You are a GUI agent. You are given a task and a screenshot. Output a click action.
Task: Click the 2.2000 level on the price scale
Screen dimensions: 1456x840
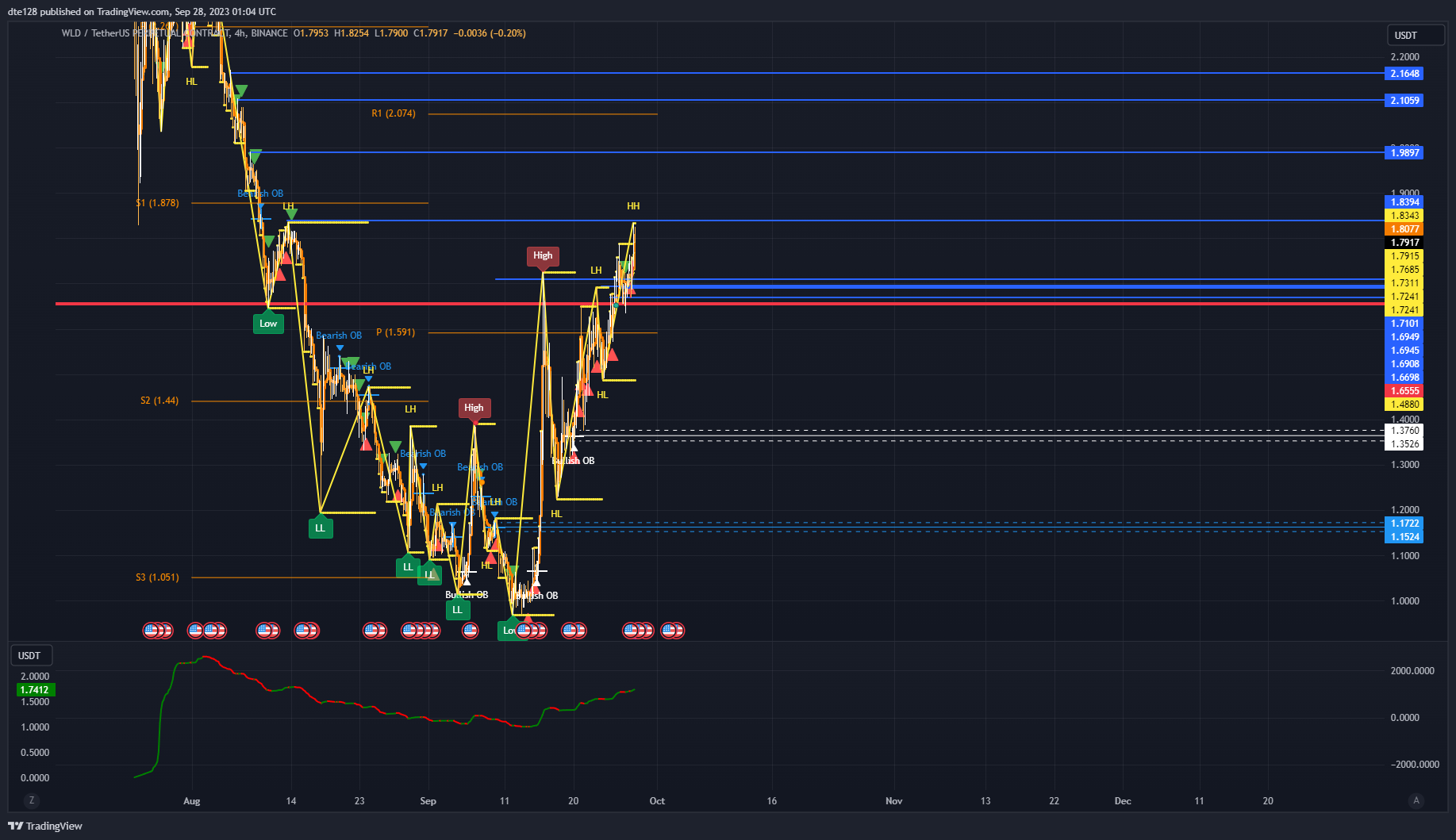(1405, 57)
